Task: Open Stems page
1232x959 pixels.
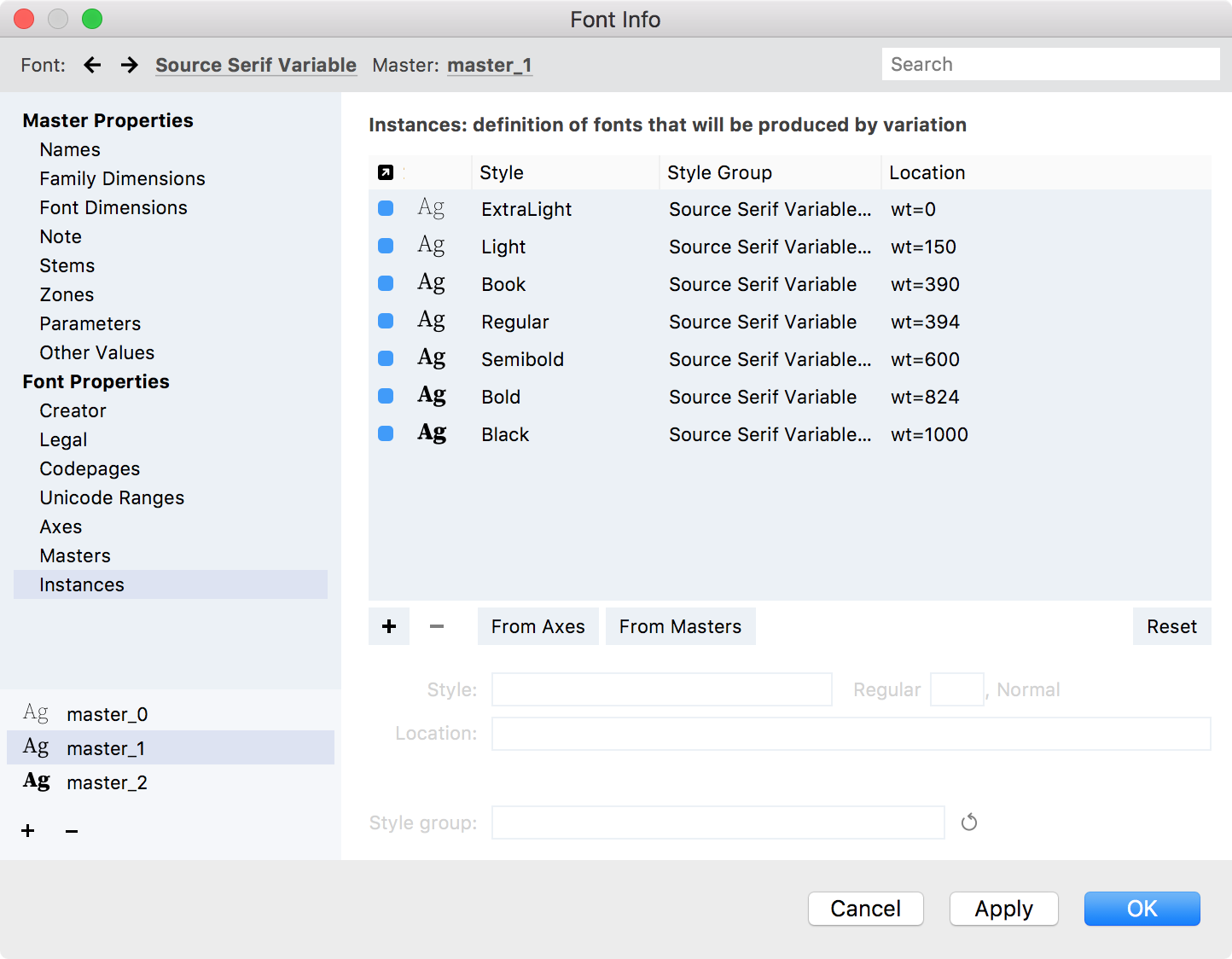Action: pos(67,265)
